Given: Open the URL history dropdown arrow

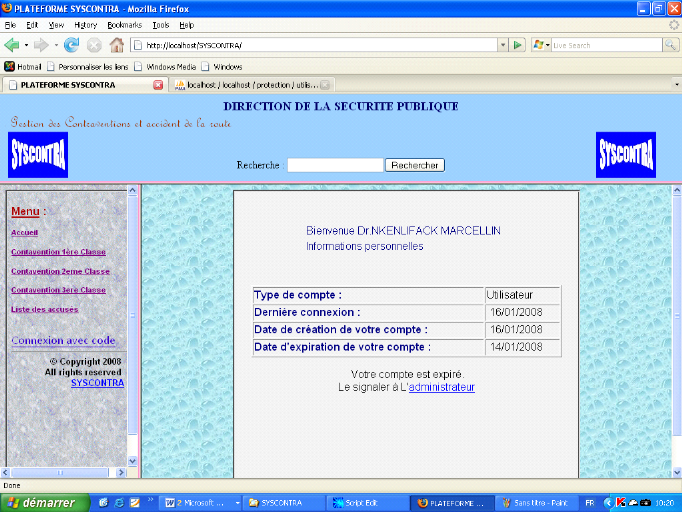Looking at the screenshot, I should [x=502, y=45].
